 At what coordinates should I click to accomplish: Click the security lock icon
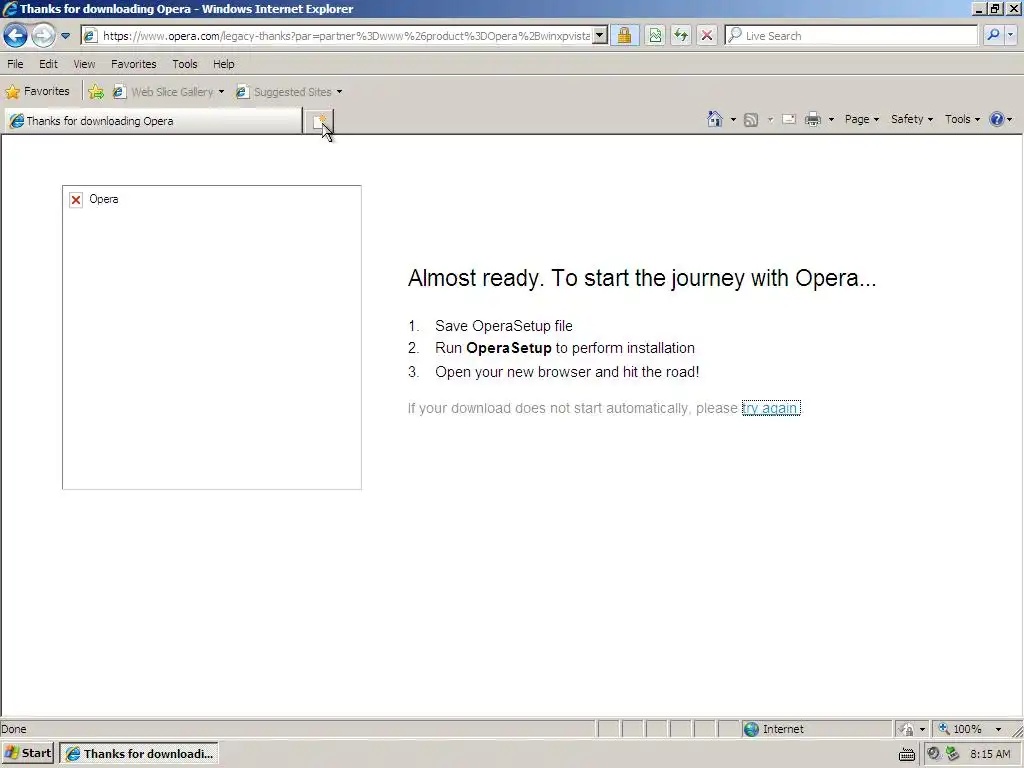624,36
